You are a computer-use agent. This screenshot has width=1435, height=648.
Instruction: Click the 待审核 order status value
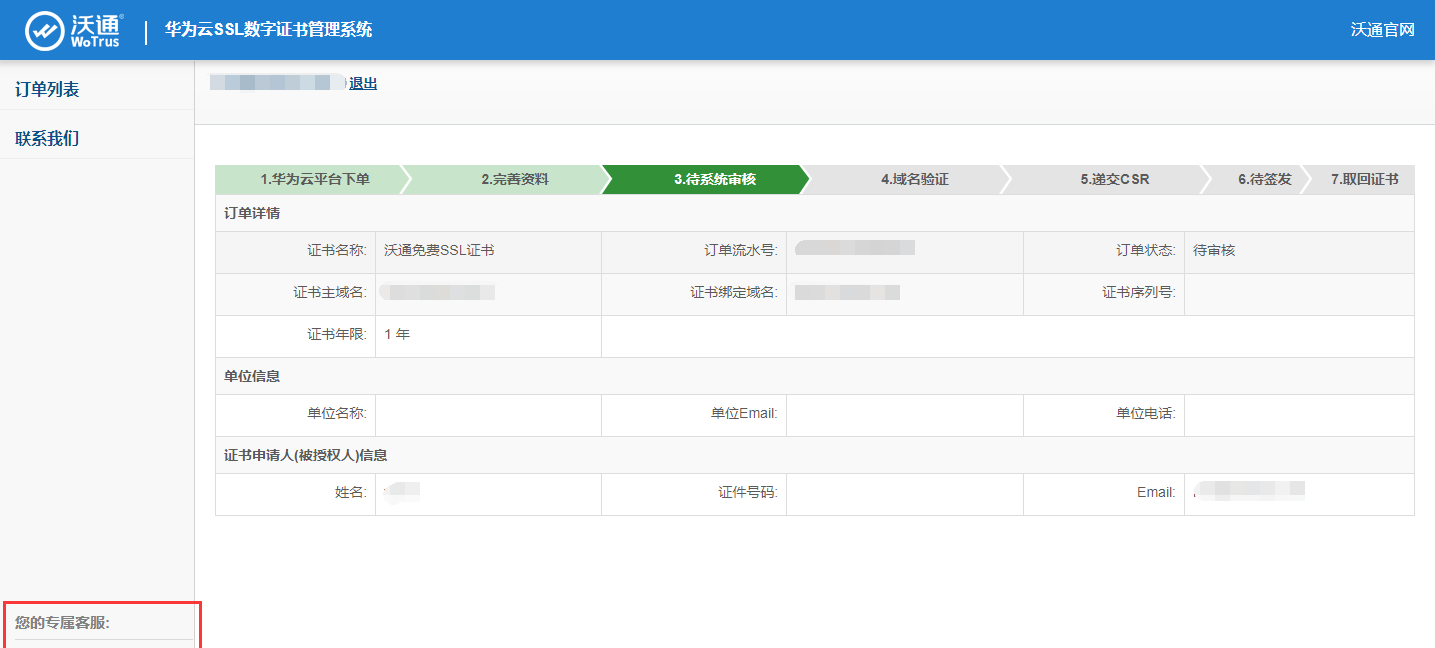click(x=1214, y=251)
